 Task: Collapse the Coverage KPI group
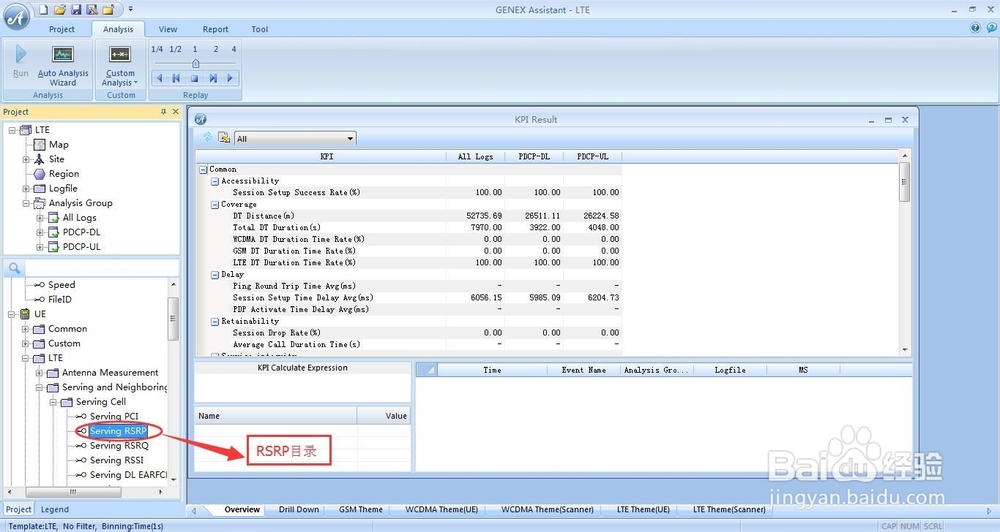(x=215, y=205)
